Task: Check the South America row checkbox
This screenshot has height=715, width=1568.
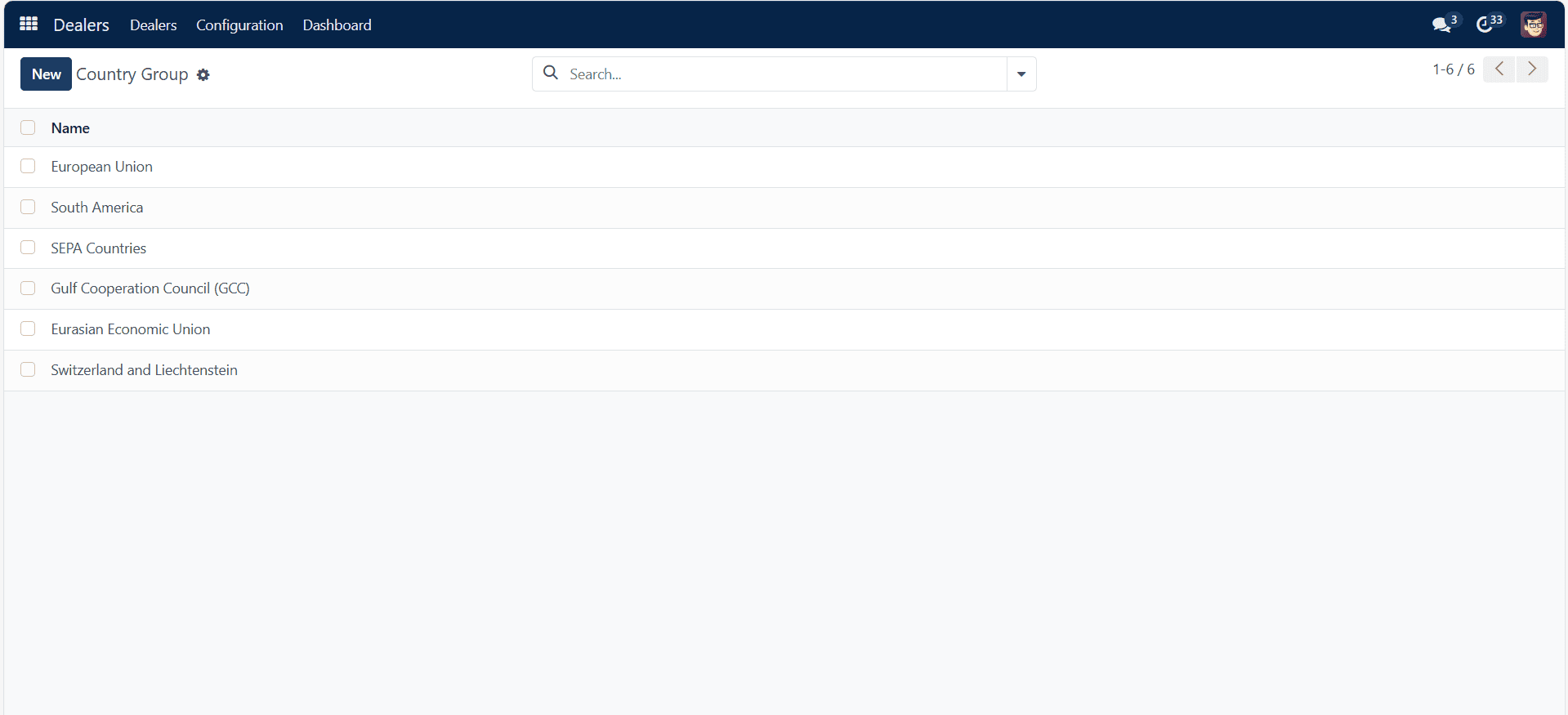Action: (x=28, y=207)
